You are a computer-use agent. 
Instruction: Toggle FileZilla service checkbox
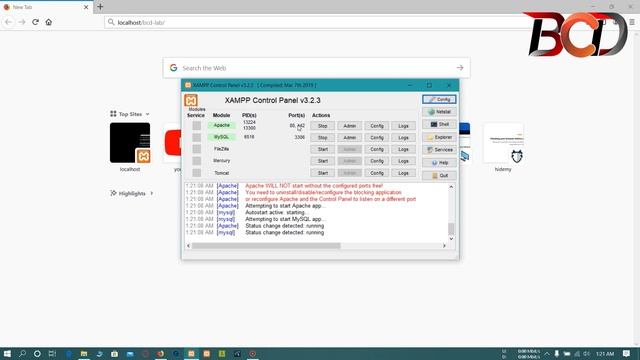tap(197, 149)
